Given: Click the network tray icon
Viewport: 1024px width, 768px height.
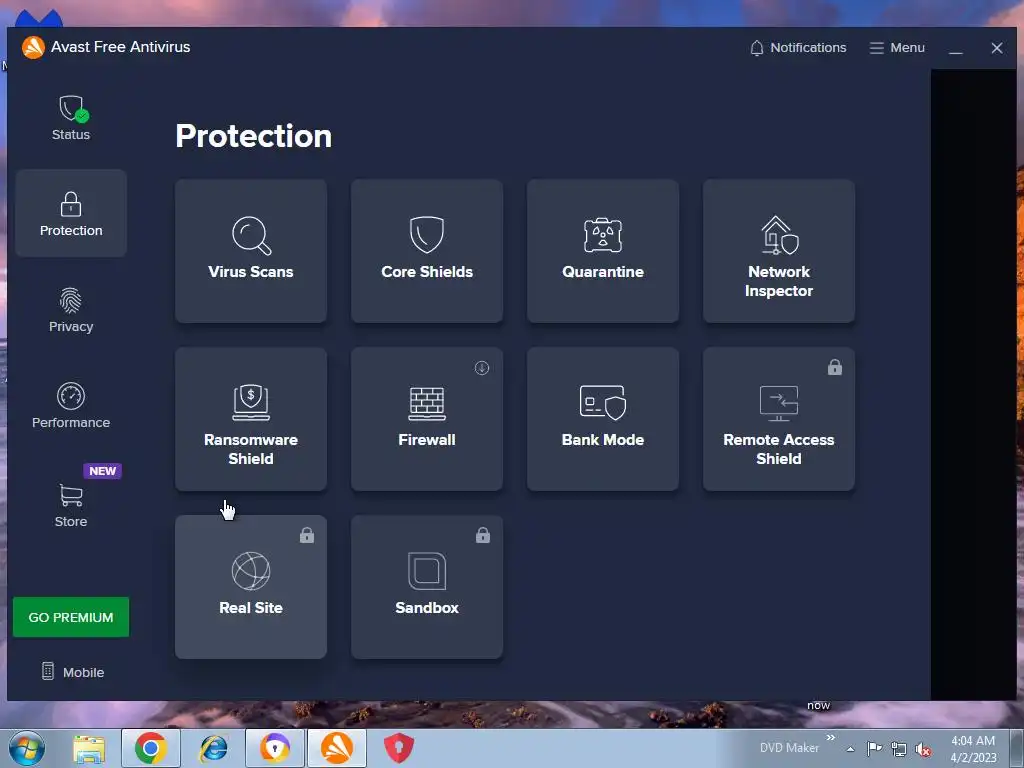Looking at the screenshot, I should [x=899, y=749].
